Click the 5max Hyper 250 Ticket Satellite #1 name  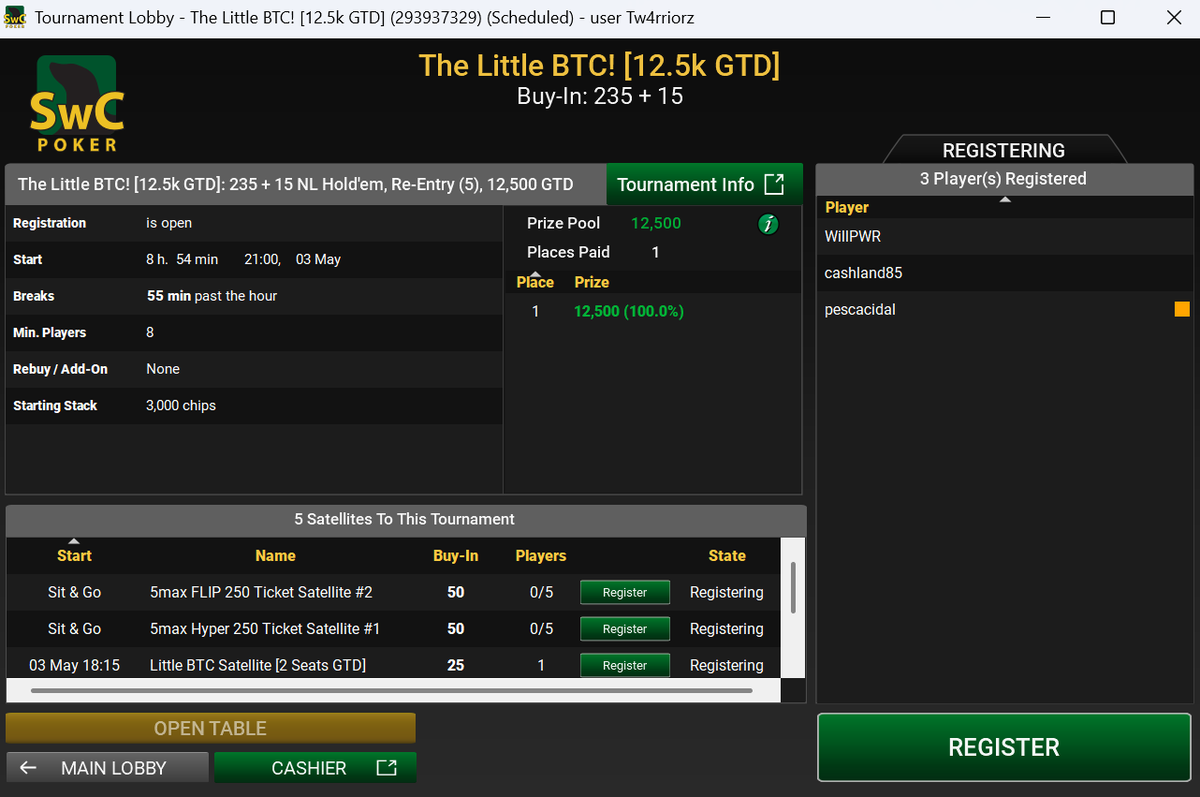click(265, 629)
